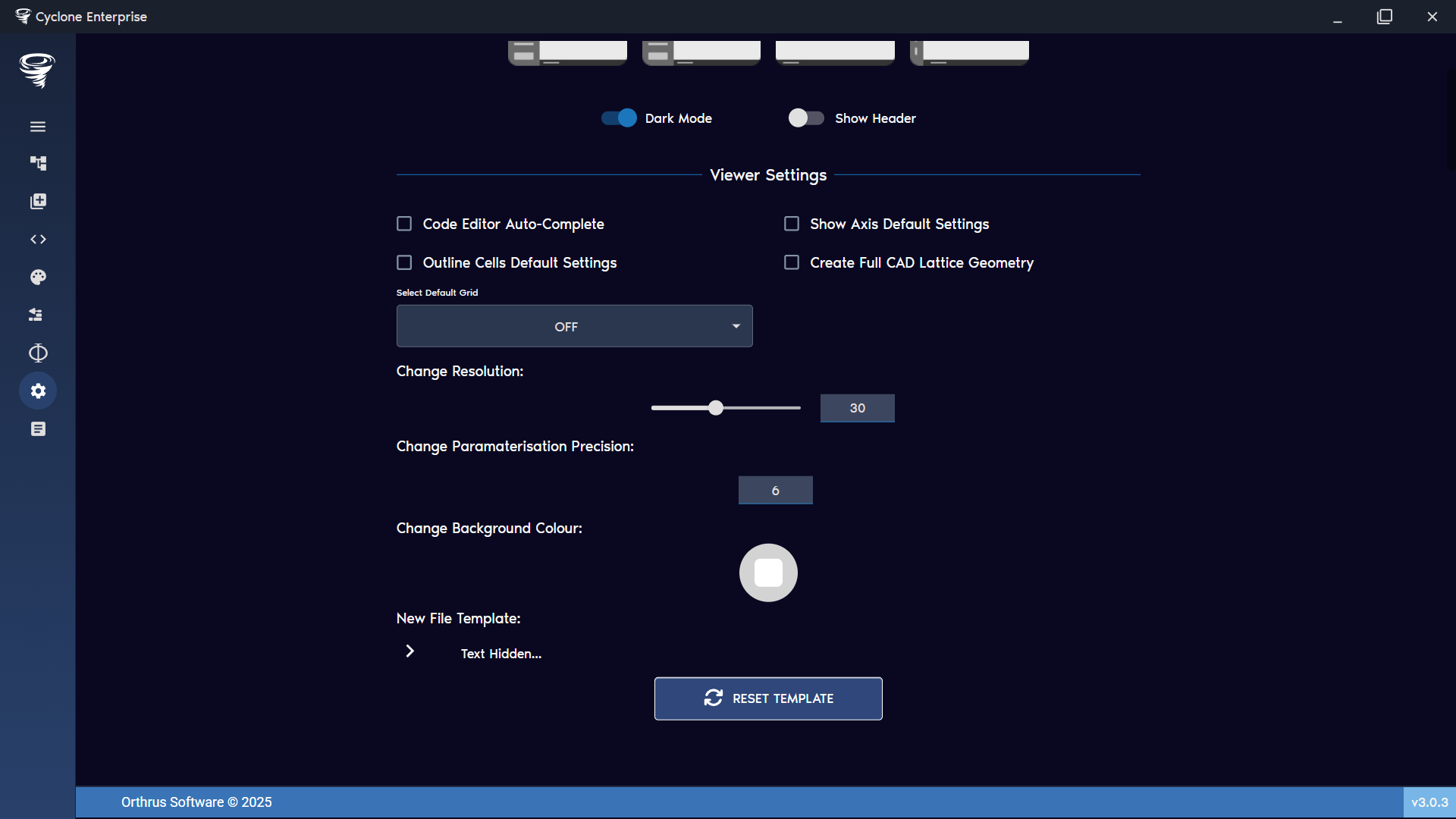Check Code Editor Auto-Complete
Screen dimensions: 1456x819
[x=404, y=223]
